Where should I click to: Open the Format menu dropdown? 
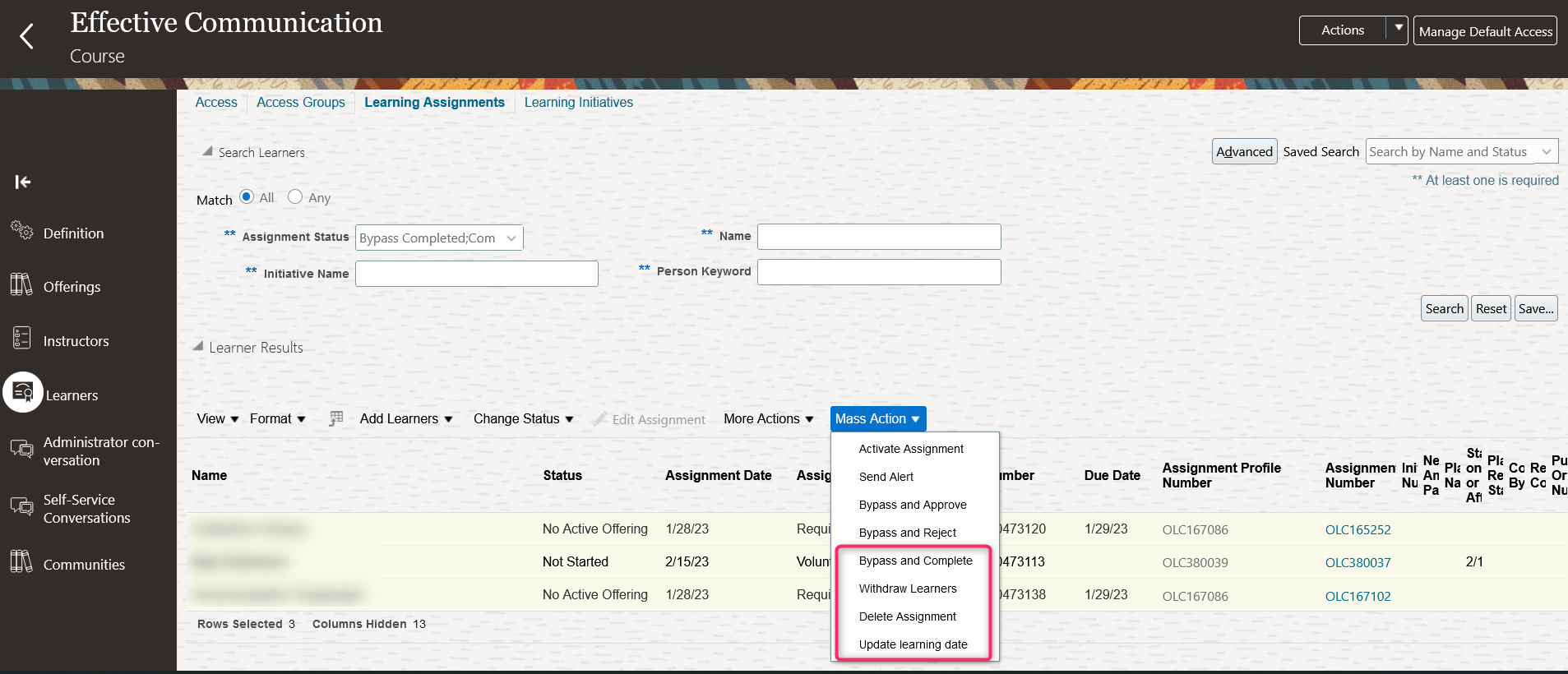[x=278, y=418]
